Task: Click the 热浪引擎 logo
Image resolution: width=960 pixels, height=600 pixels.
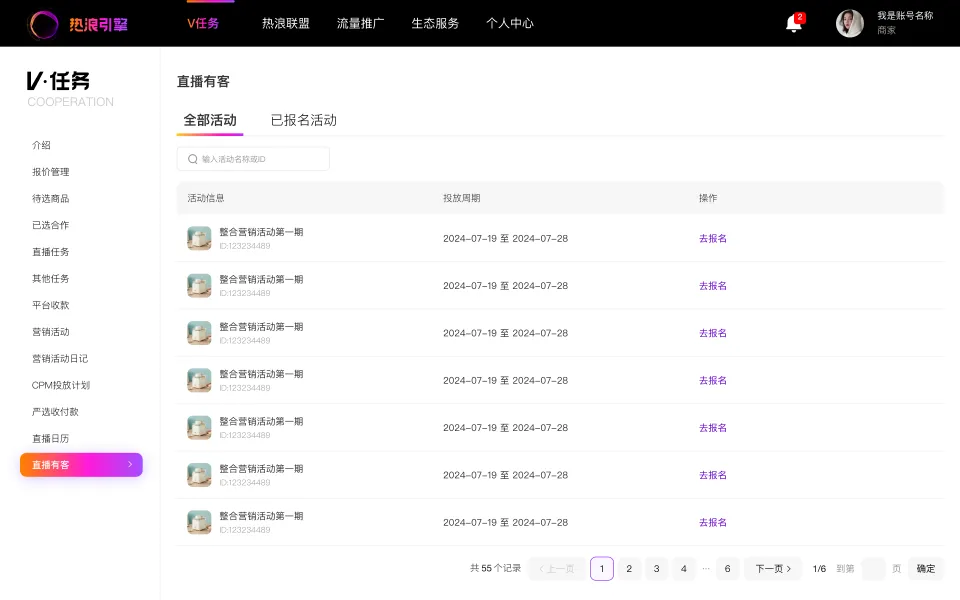Action: (x=78, y=24)
